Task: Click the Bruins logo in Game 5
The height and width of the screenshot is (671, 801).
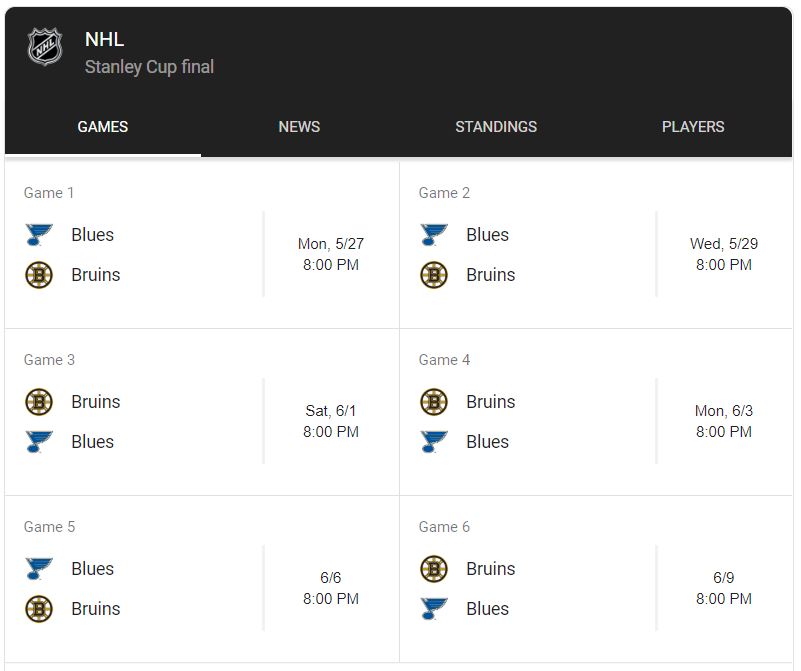Action: (39, 609)
